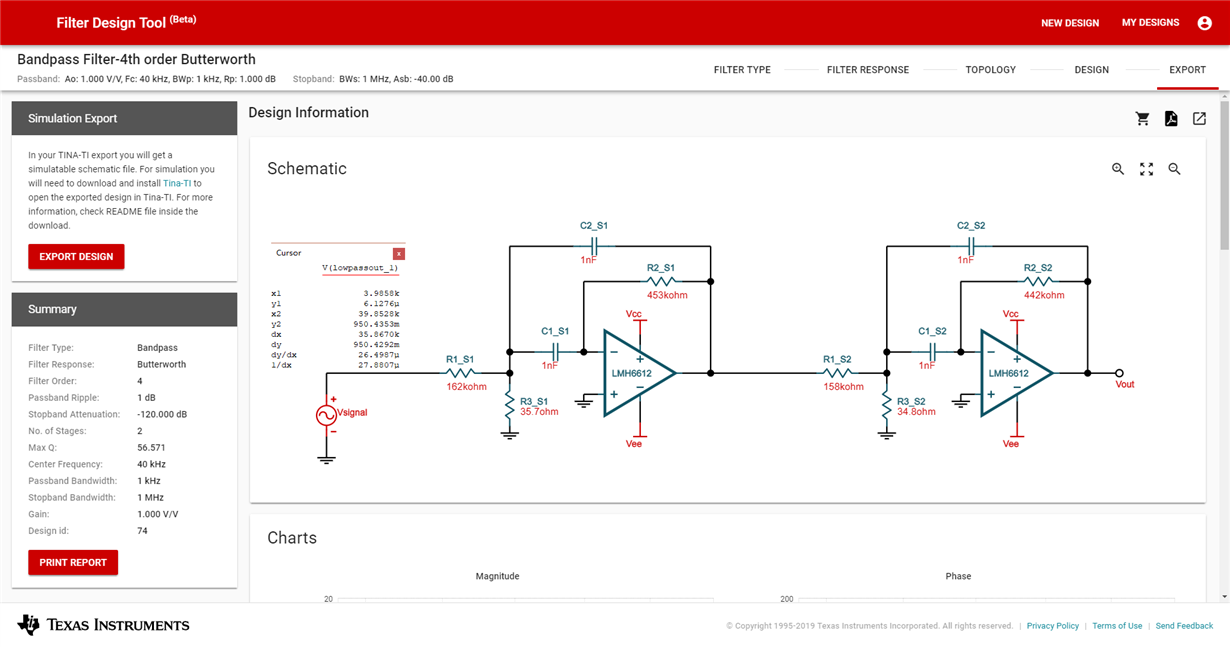Image resolution: width=1230 pixels, height=647 pixels.
Task: Click scrollbar down arrow
Action: coord(1225,597)
